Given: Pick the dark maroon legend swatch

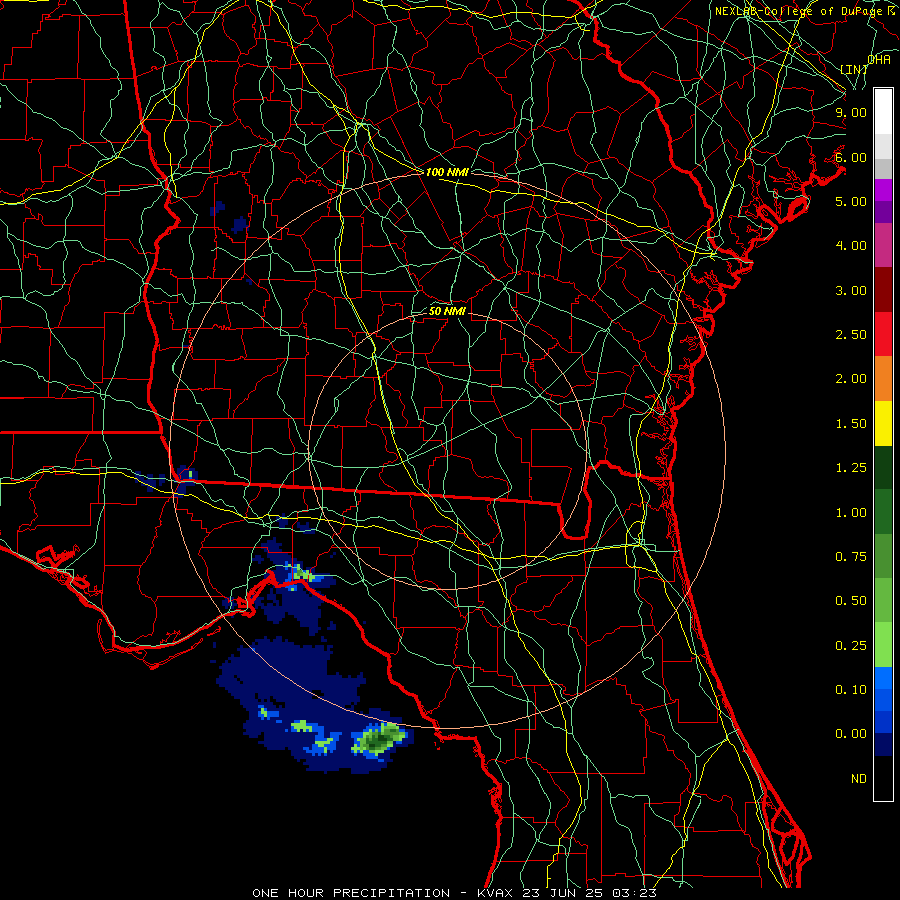Looking at the screenshot, I should [x=883, y=290].
